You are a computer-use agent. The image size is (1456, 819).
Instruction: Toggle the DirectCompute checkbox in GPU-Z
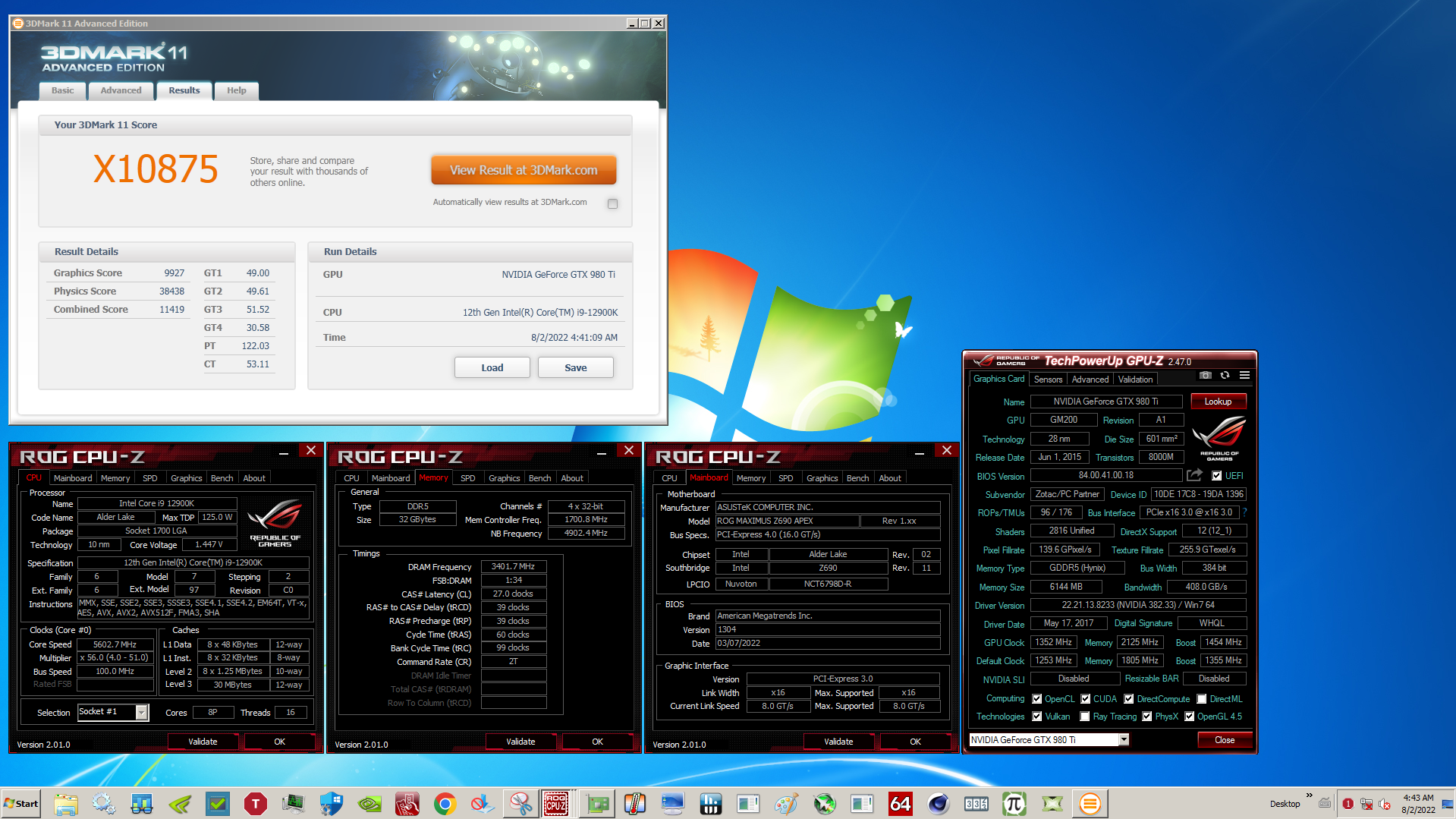coord(1128,699)
